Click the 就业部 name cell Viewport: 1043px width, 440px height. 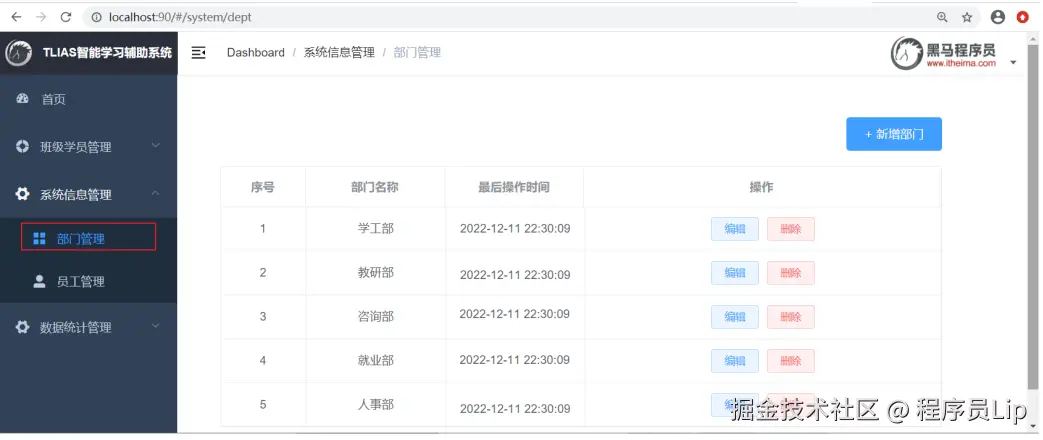(x=375, y=361)
